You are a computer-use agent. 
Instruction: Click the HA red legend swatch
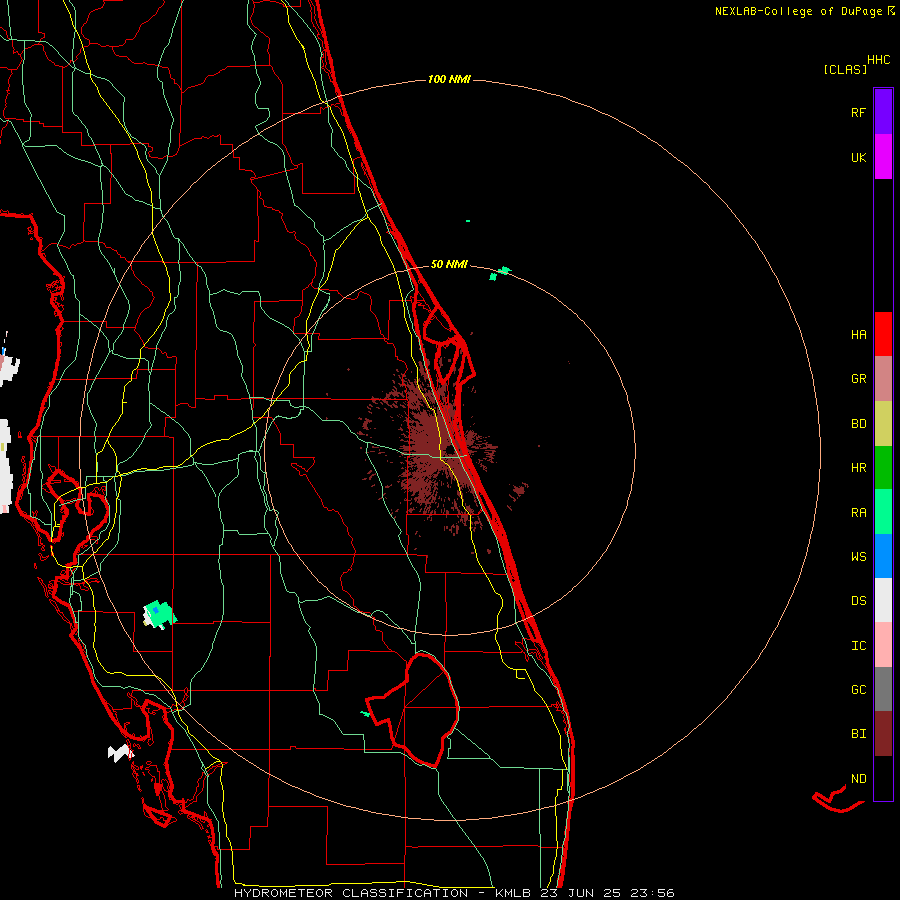pos(883,334)
